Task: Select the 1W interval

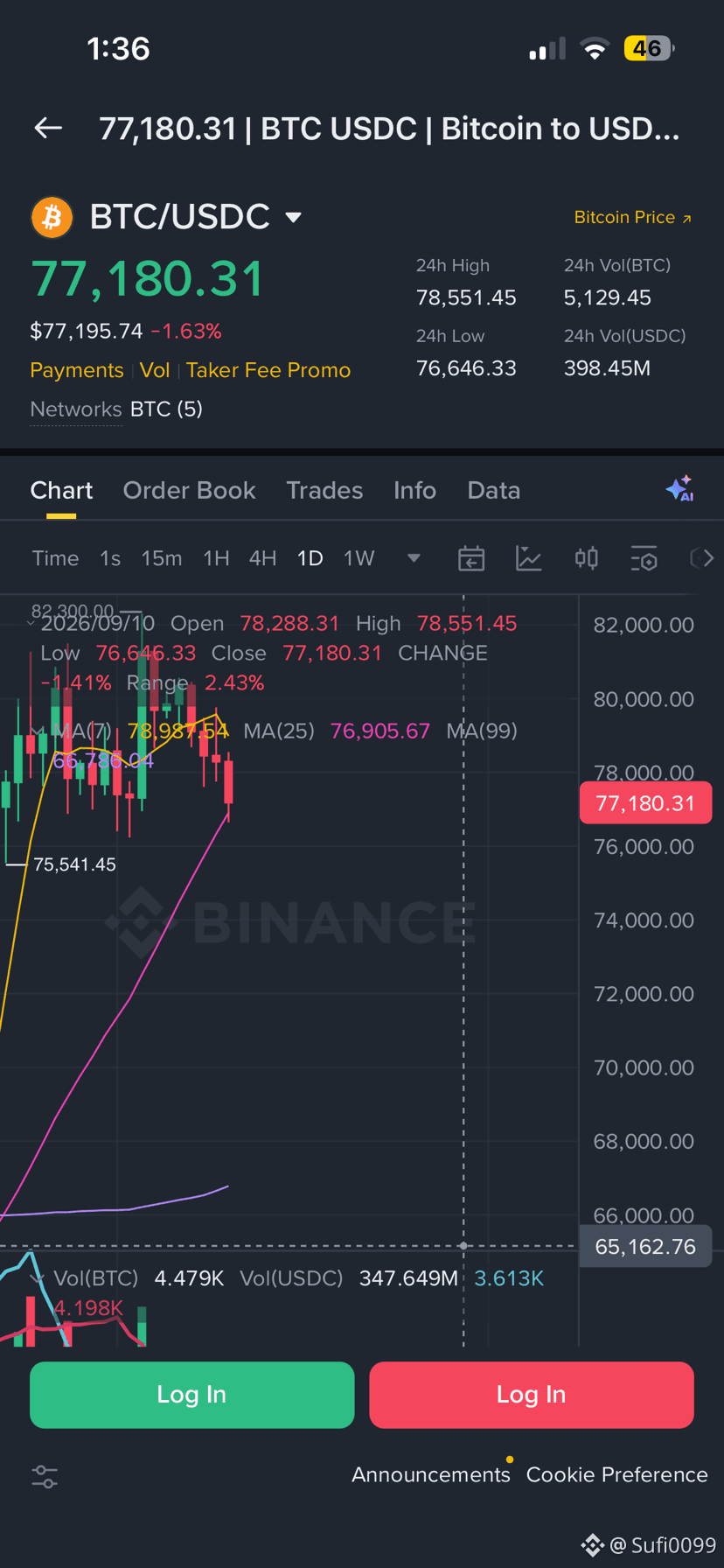Action: [359, 558]
